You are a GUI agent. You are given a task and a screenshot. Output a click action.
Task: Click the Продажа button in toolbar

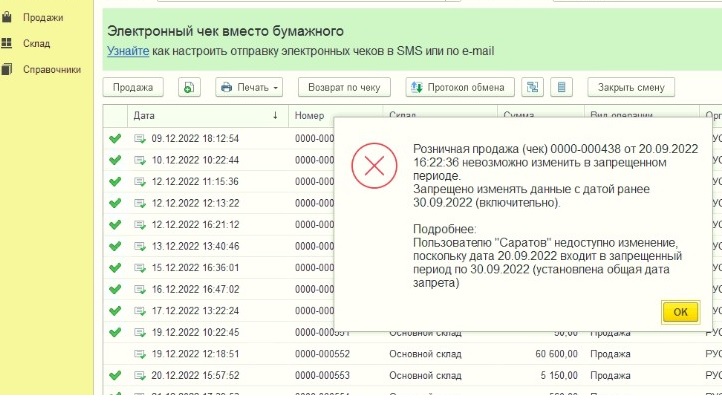tap(132, 87)
